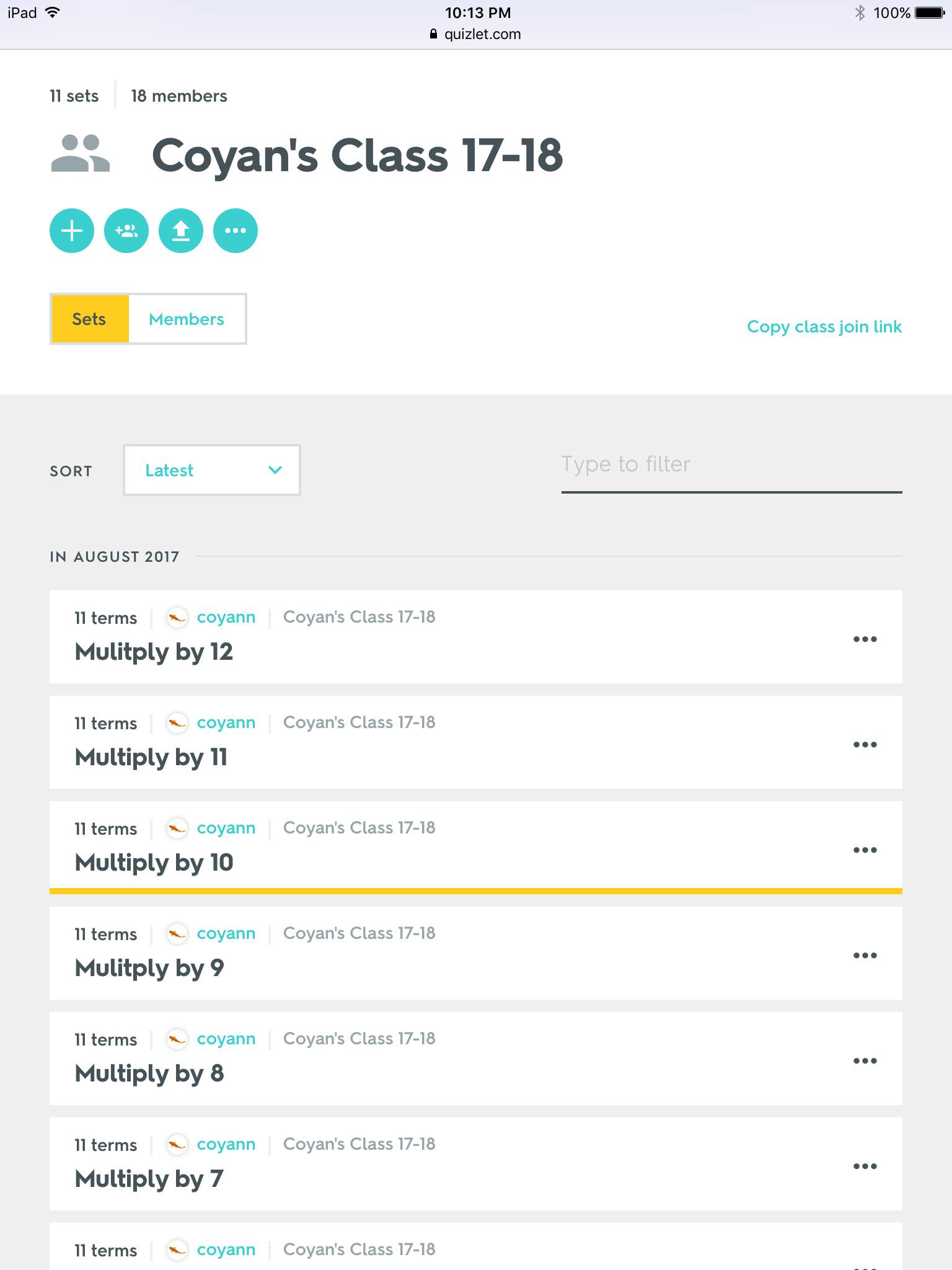Open the class more options circle button
952x1270 pixels.
(x=236, y=231)
